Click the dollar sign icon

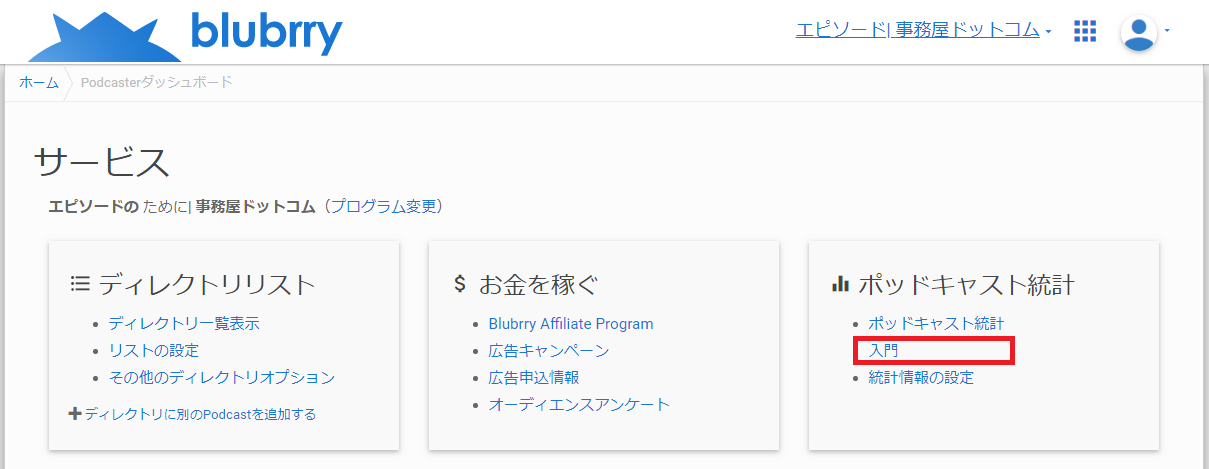coord(459,284)
